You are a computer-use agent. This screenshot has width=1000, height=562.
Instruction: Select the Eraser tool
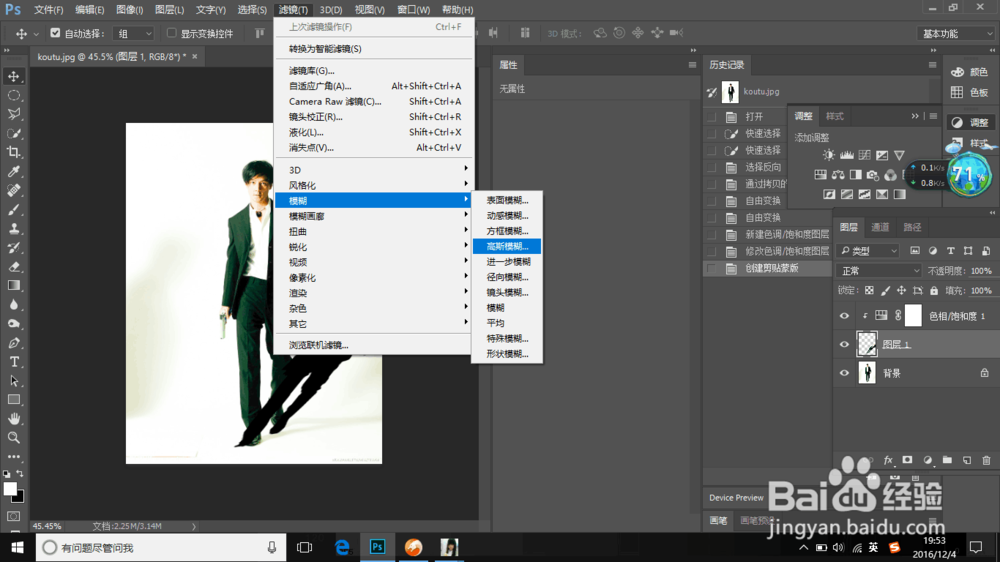click(13, 267)
